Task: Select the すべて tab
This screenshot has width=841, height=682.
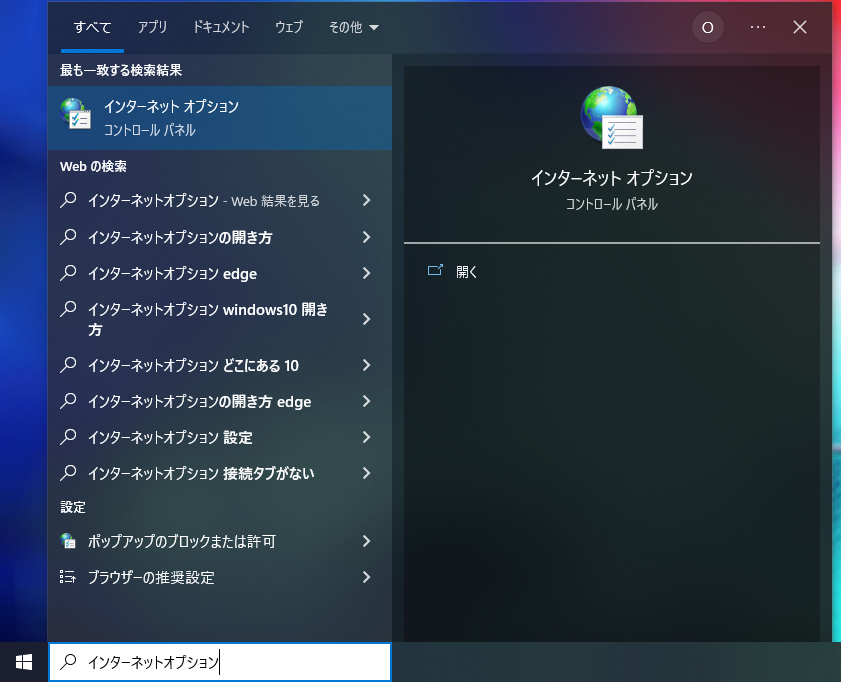Action: (92, 27)
